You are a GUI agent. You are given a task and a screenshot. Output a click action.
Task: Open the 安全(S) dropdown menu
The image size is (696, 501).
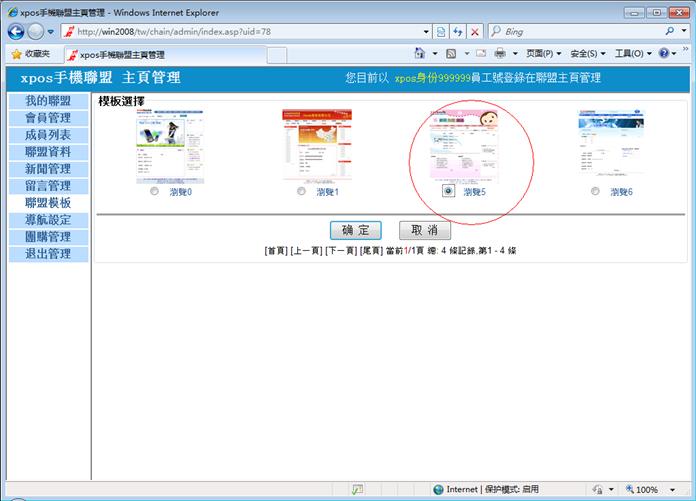(x=587, y=54)
